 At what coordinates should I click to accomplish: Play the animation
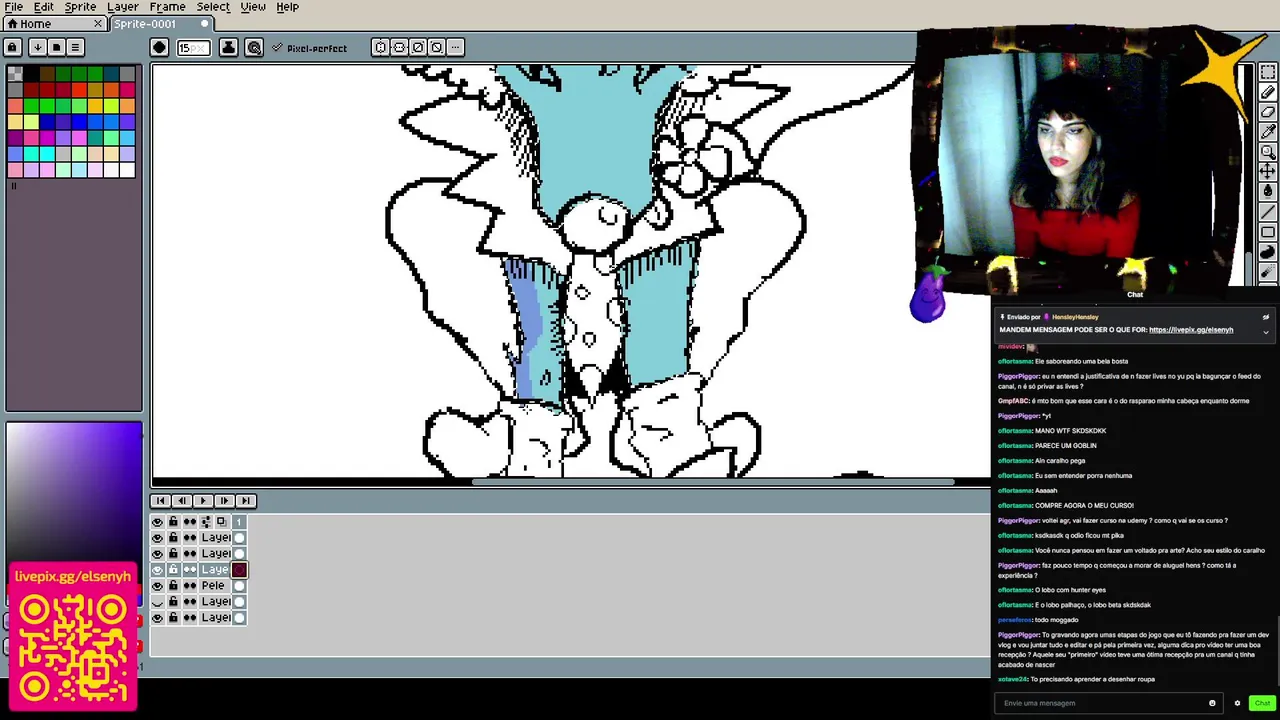coord(203,501)
